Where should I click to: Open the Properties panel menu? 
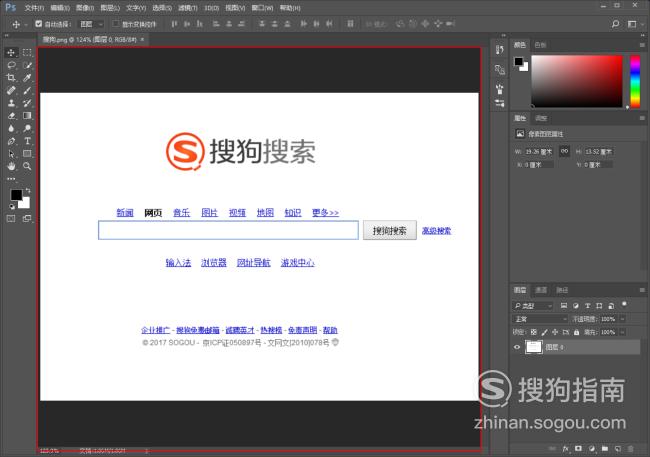pos(642,118)
